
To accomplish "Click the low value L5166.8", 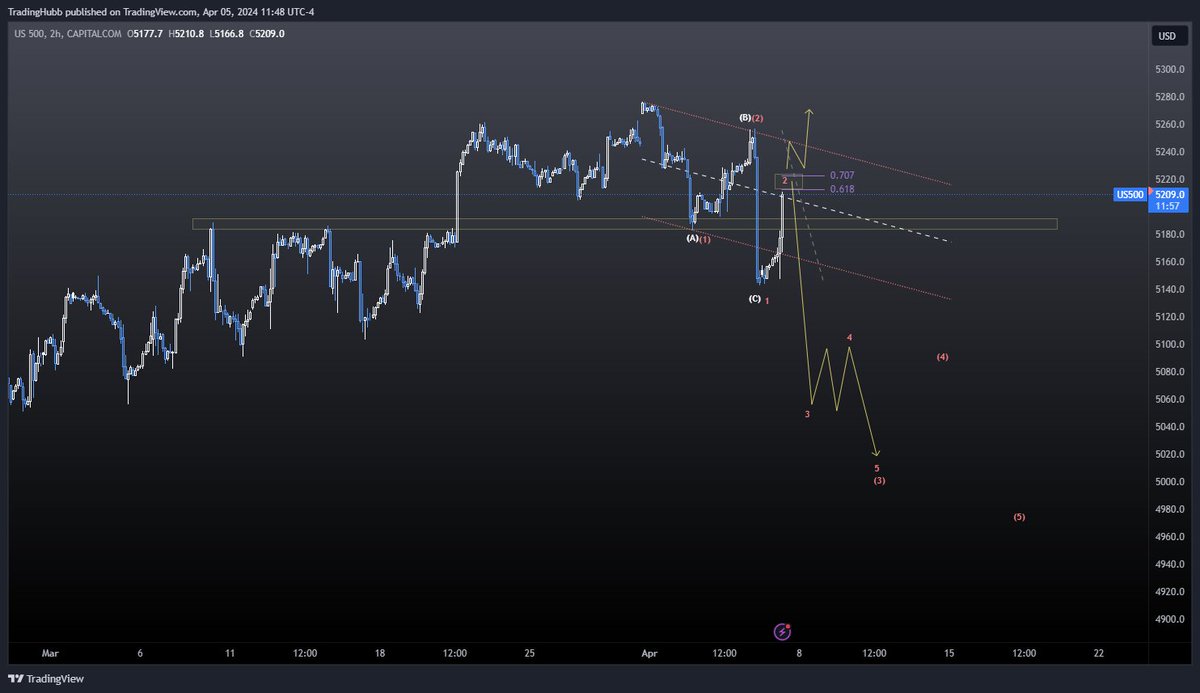I will pyautogui.click(x=226, y=33).
